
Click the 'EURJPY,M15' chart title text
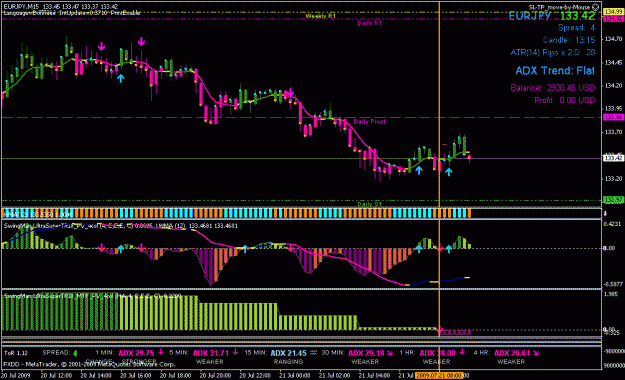22,7
